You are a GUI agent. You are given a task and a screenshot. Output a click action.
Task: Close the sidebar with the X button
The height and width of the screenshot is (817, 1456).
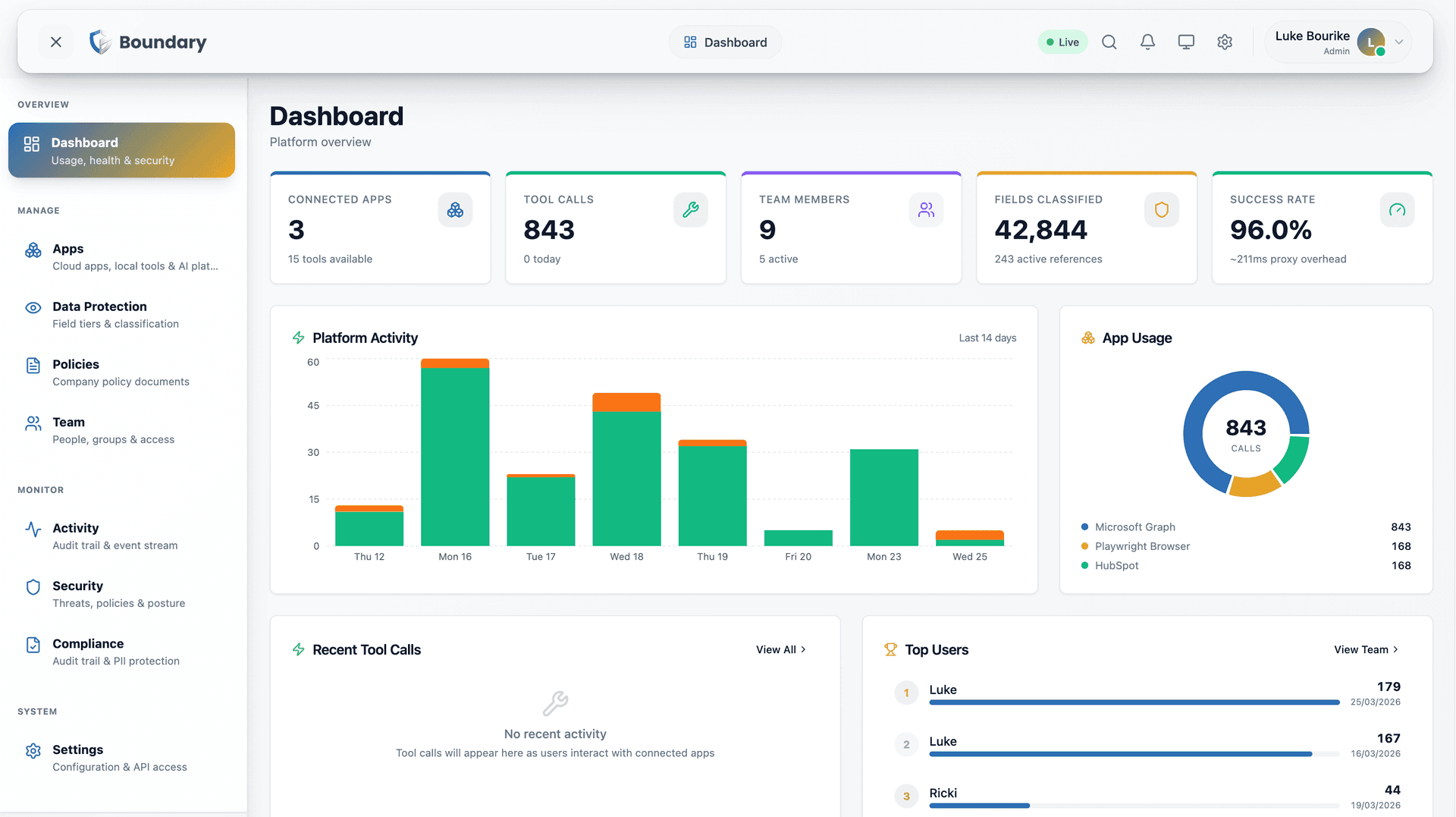pos(56,42)
